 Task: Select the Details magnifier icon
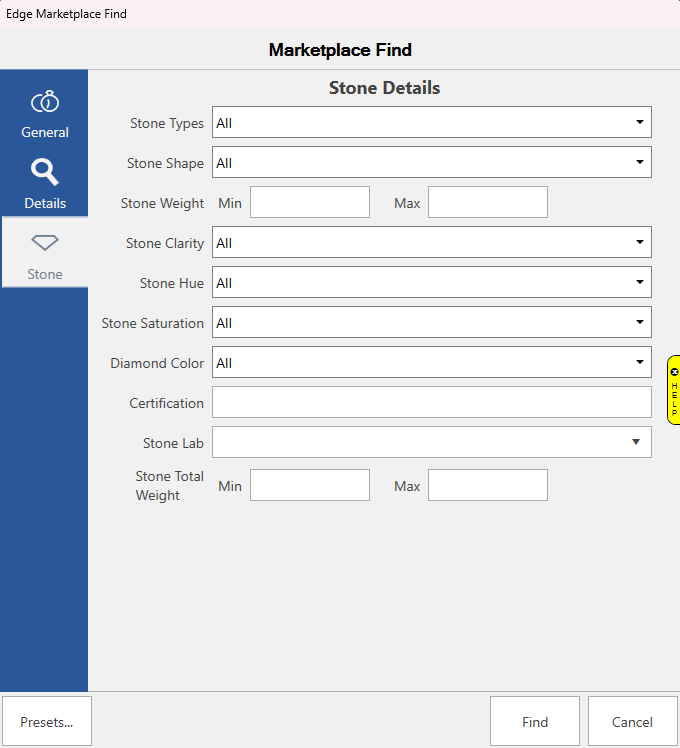click(x=45, y=173)
